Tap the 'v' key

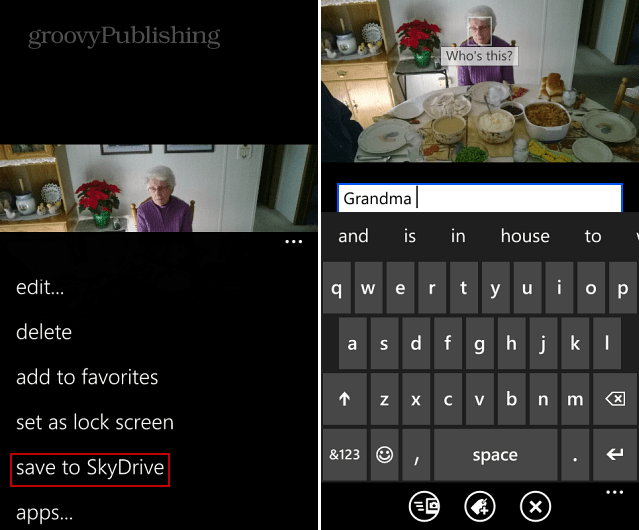480,399
